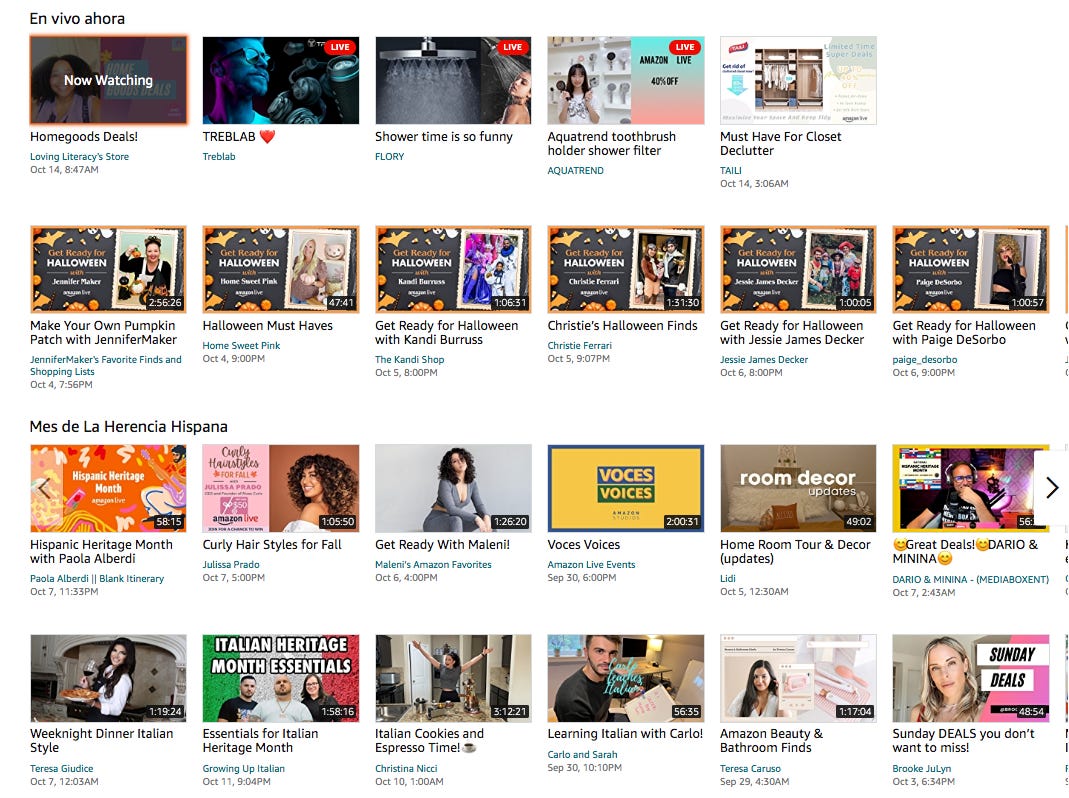1069x798 pixels.
Task: Visit FLORY channel link
Action: click(x=389, y=156)
